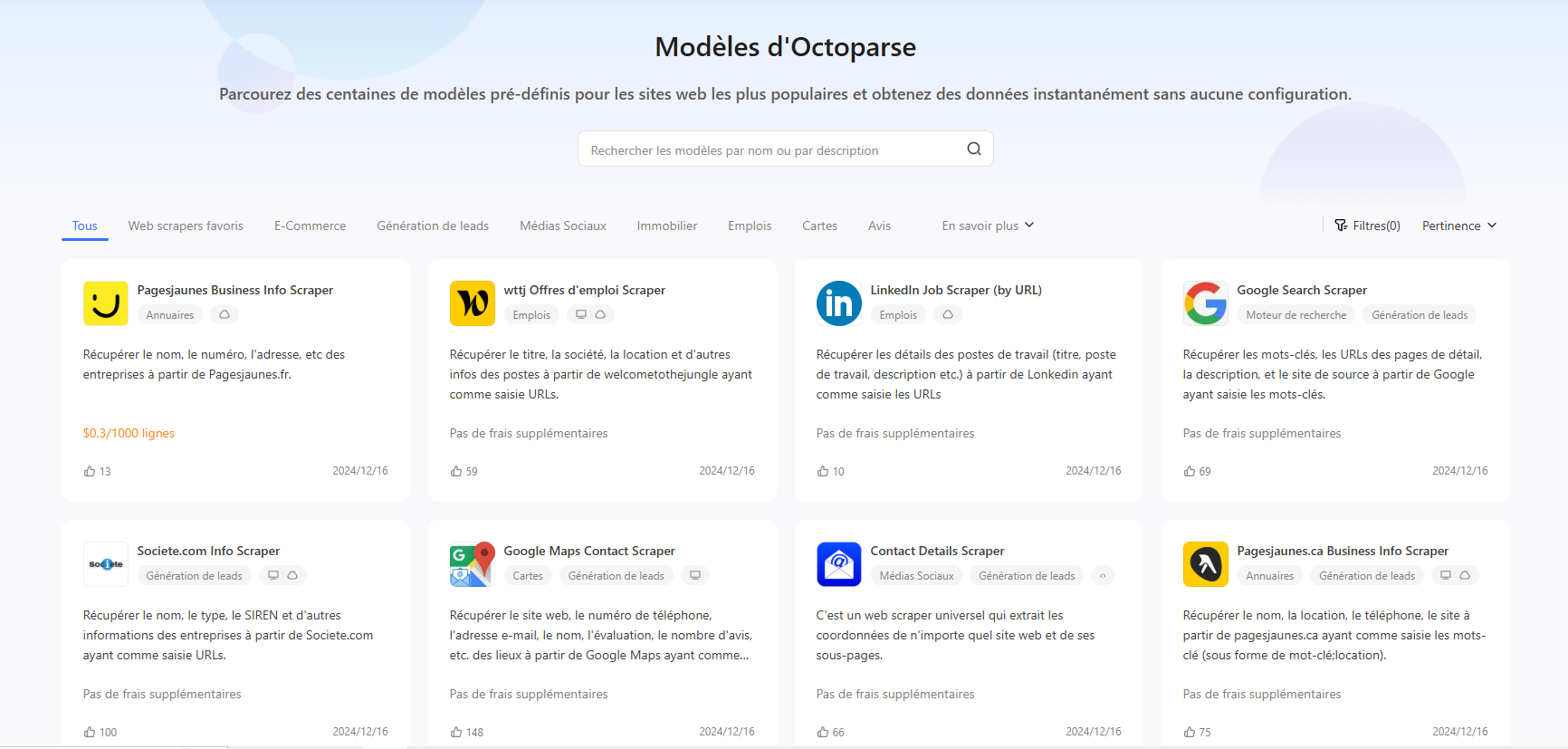Switch to the Médias Sociaux tab
The width and height of the screenshot is (1568, 749).
tap(563, 226)
